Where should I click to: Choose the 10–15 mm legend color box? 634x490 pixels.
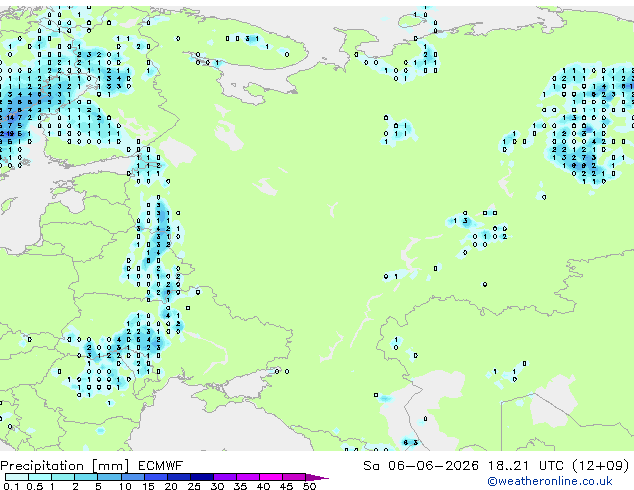[x=132, y=477]
